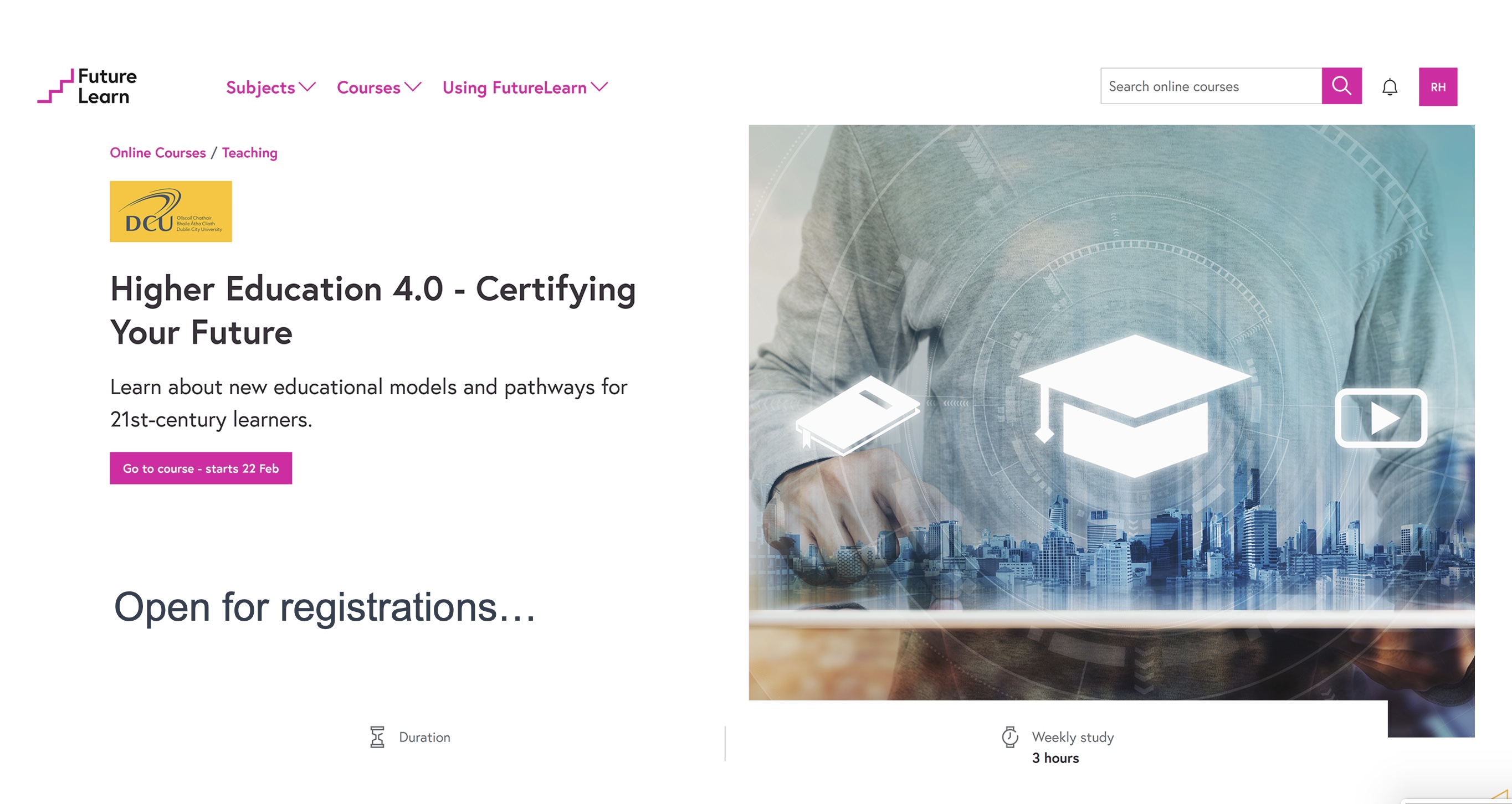Open the Teaching breadcrumb link
1512x804 pixels.
249,152
